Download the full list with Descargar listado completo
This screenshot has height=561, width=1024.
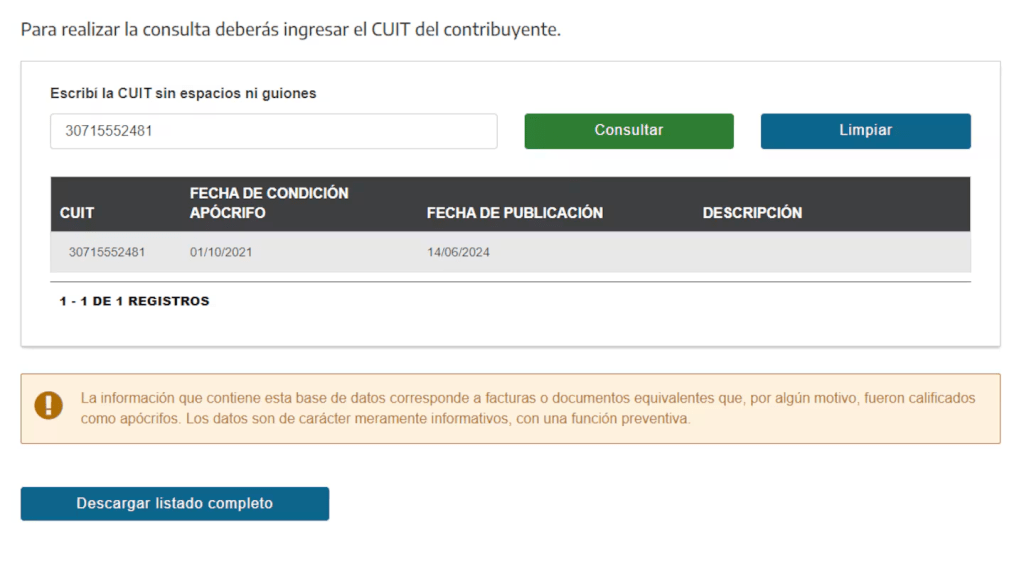tap(175, 504)
